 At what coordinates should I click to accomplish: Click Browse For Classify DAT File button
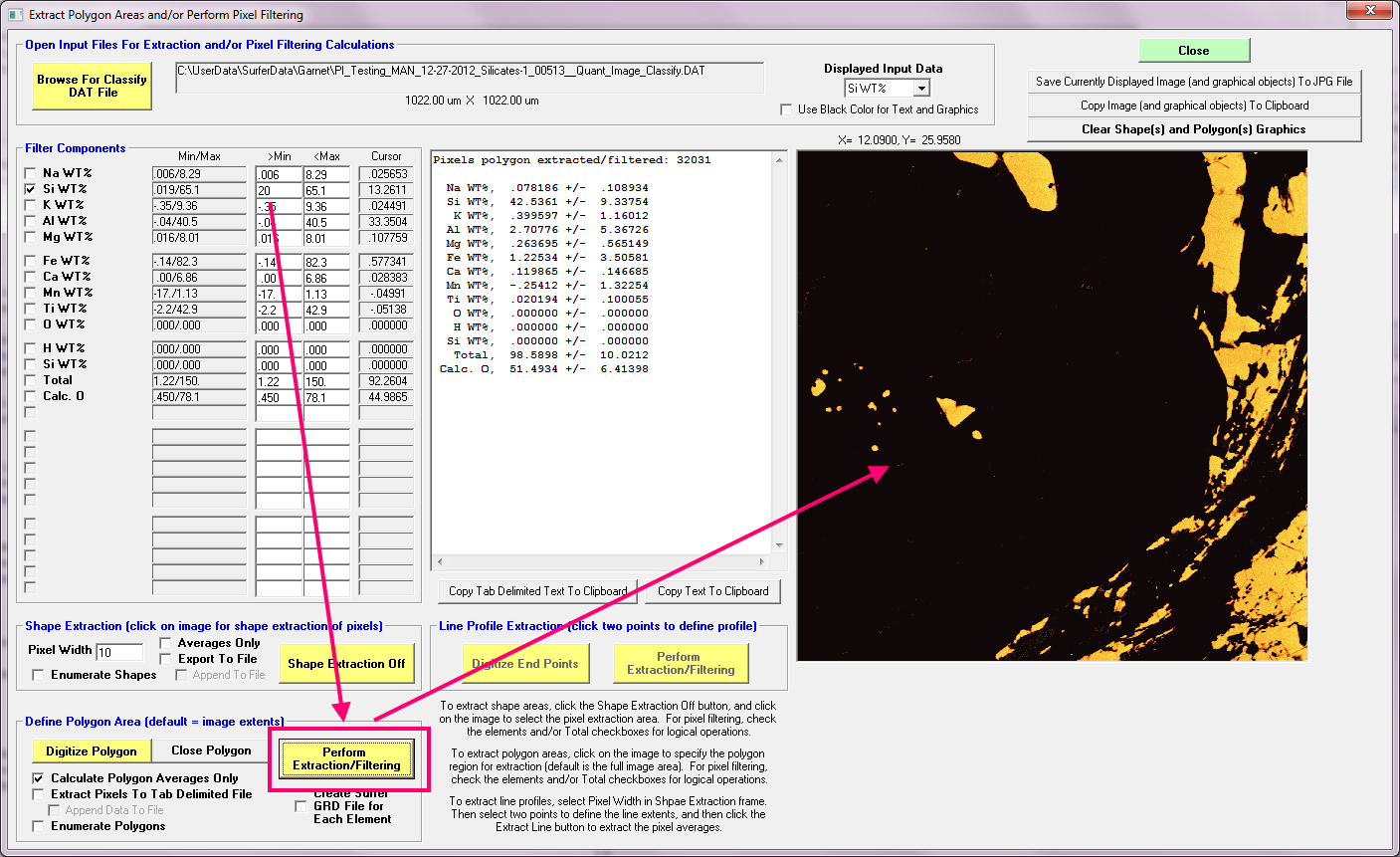[92, 86]
